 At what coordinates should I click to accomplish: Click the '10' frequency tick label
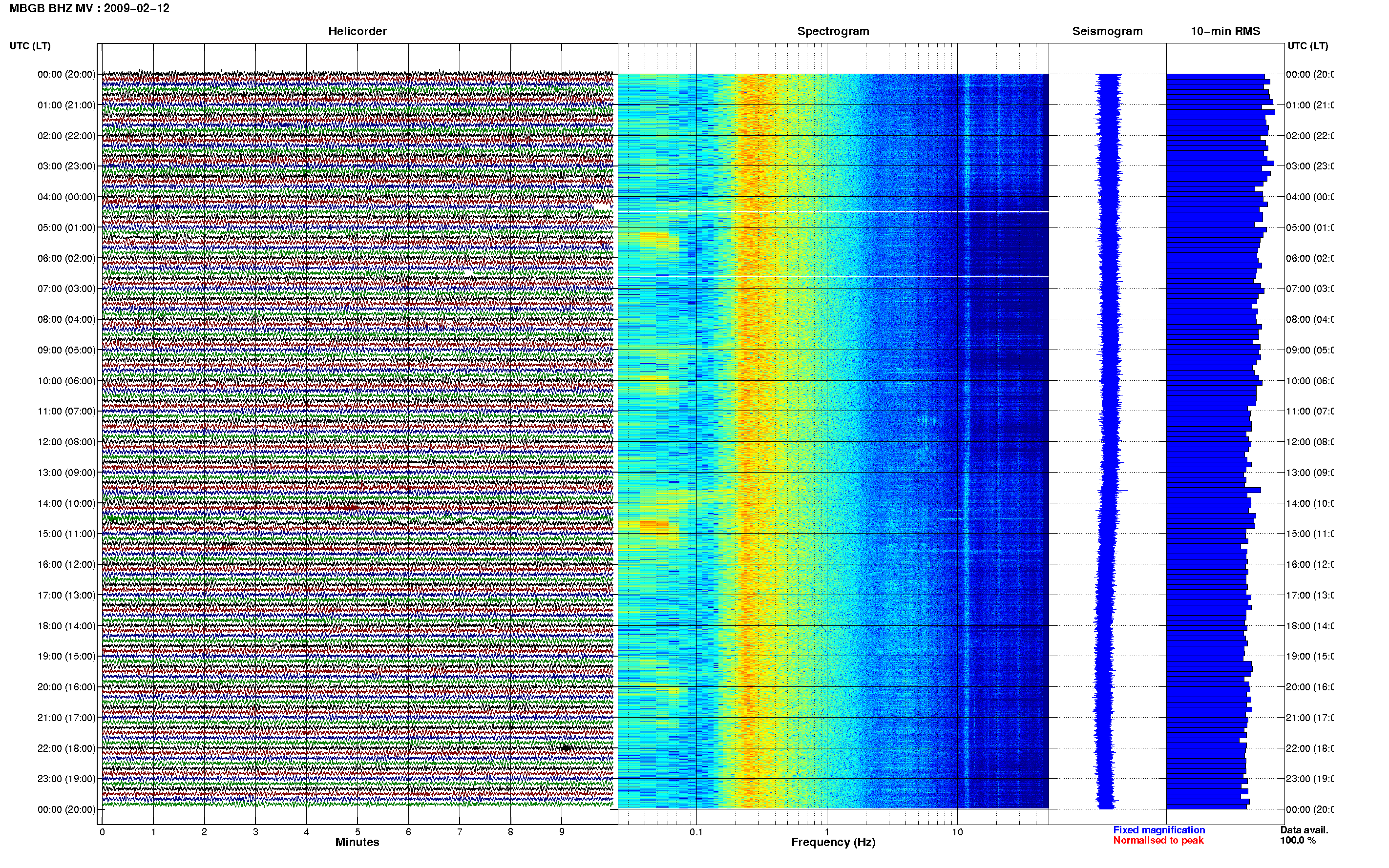(957, 832)
